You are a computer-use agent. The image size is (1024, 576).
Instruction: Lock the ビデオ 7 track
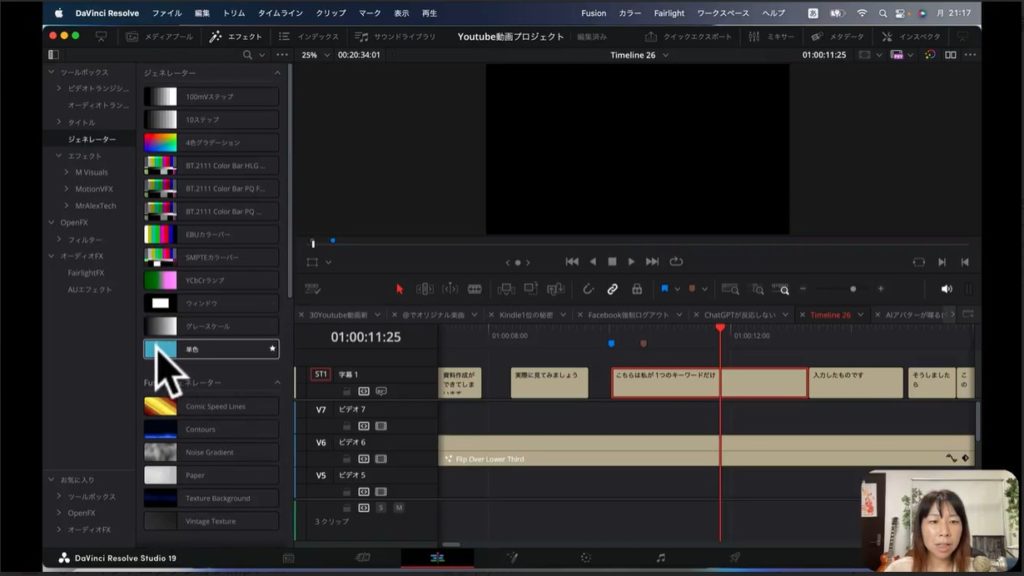pyautogui.click(x=348, y=426)
